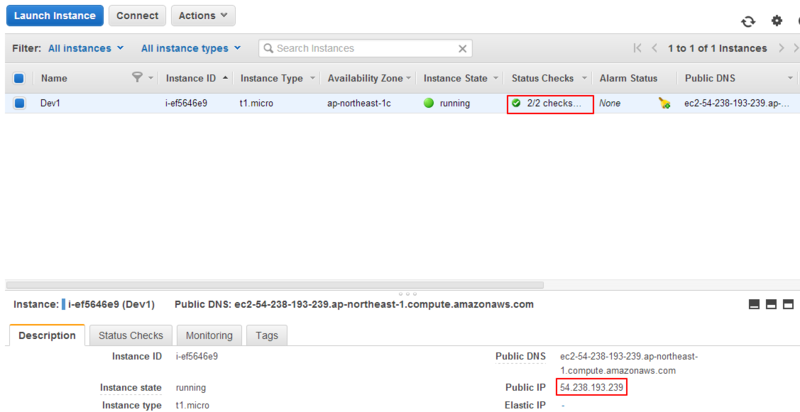
Task: Clear the search box with the X icon
Action: pyautogui.click(x=462, y=49)
